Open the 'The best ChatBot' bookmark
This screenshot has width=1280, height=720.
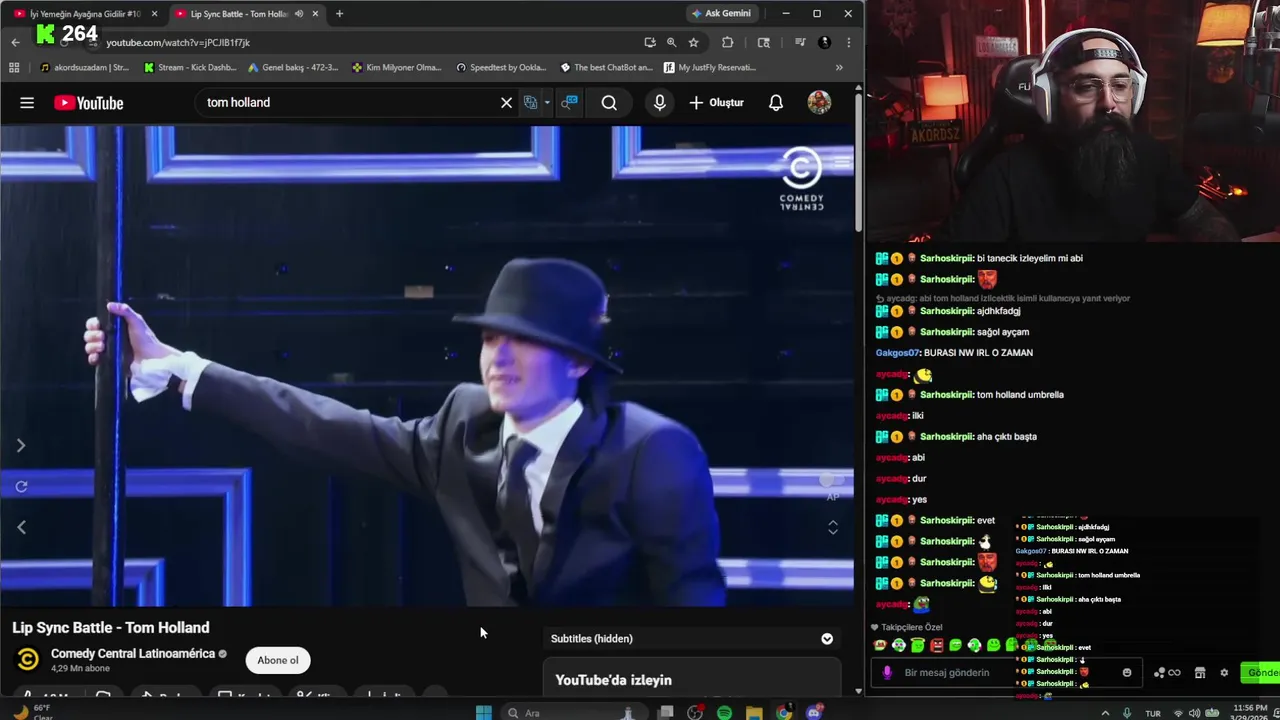(x=606, y=67)
